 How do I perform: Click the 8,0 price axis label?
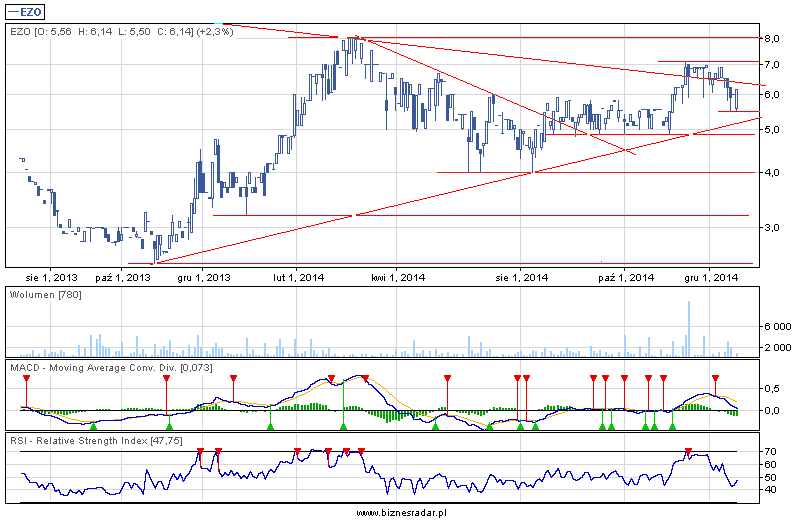[772, 38]
